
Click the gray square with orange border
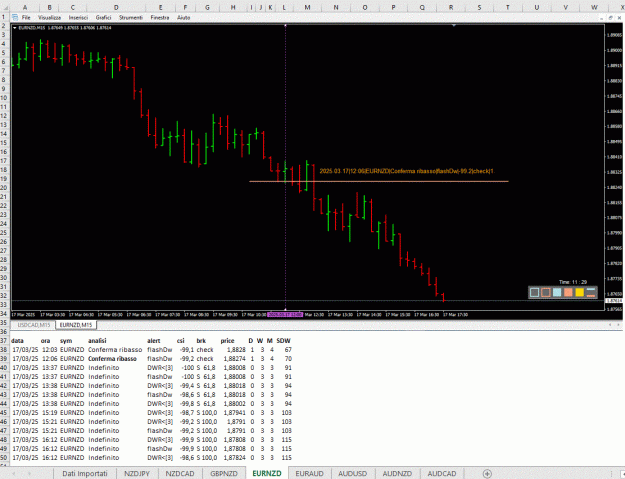[x=546, y=293]
